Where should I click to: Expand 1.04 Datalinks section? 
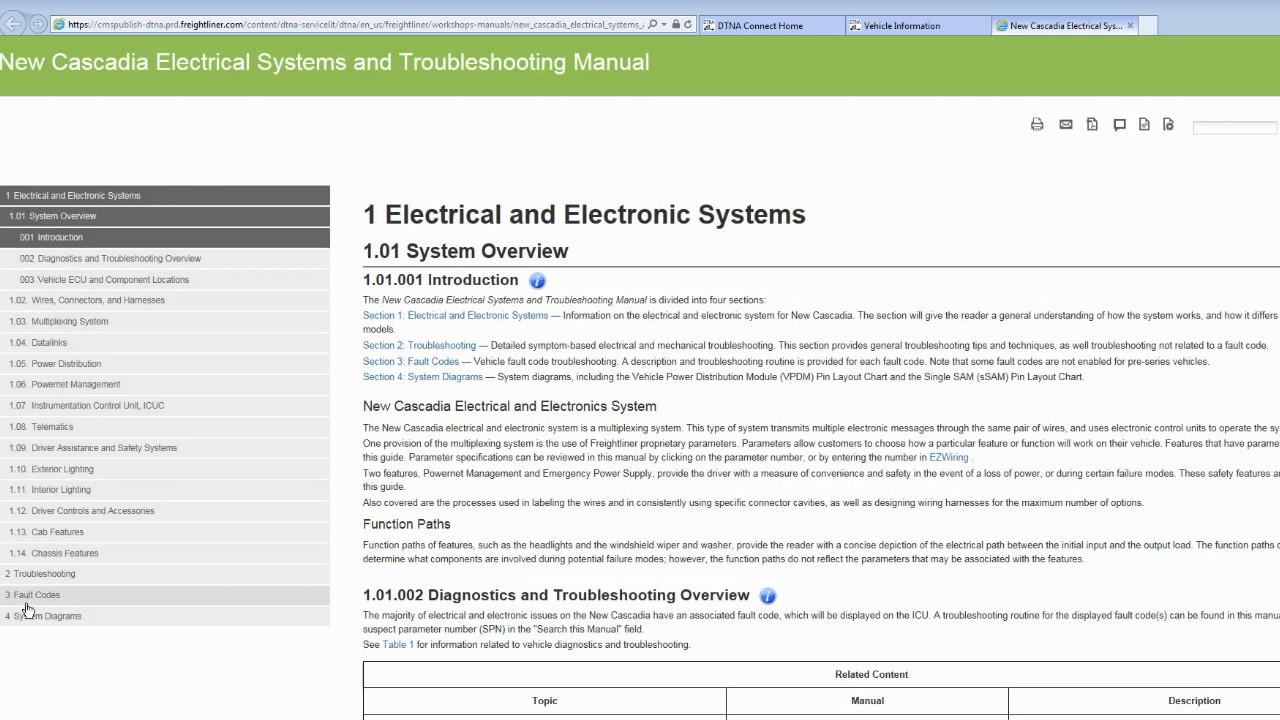point(165,343)
